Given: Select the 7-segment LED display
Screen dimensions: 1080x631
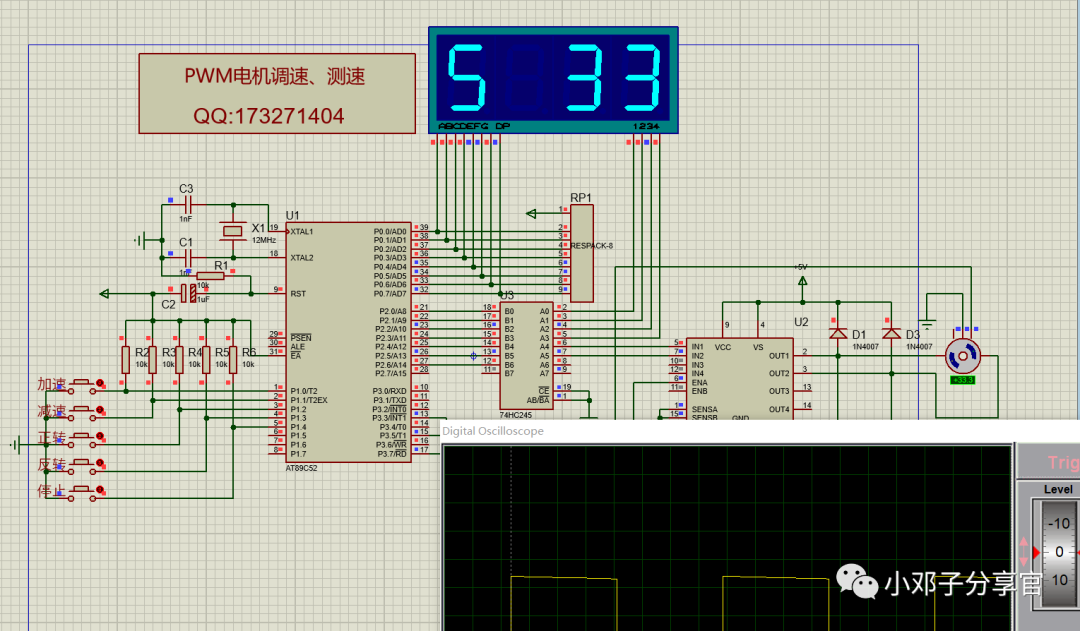Looking at the screenshot, I should [553, 80].
